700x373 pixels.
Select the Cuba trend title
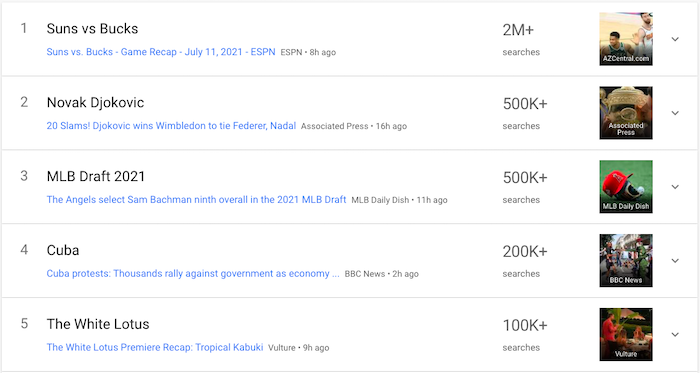[63, 250]
